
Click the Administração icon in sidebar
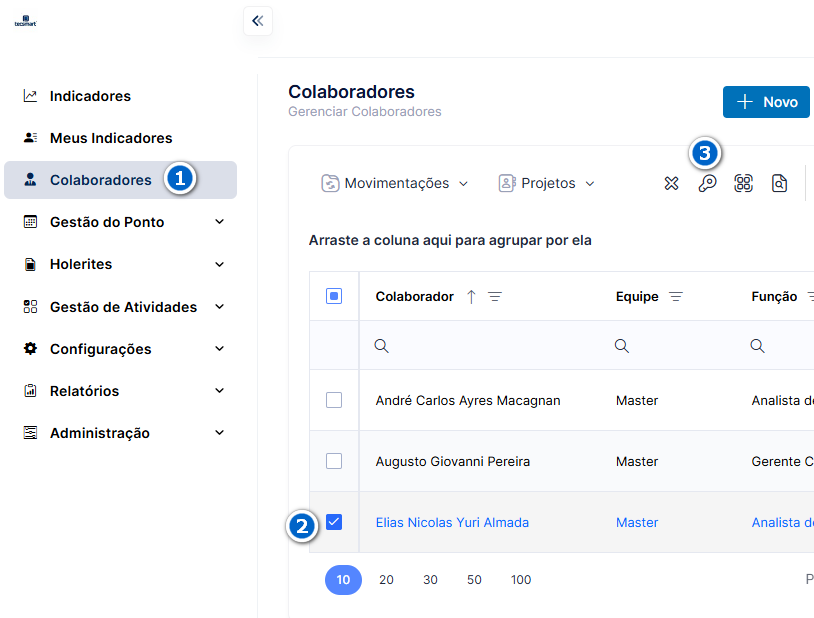(30, 433)
